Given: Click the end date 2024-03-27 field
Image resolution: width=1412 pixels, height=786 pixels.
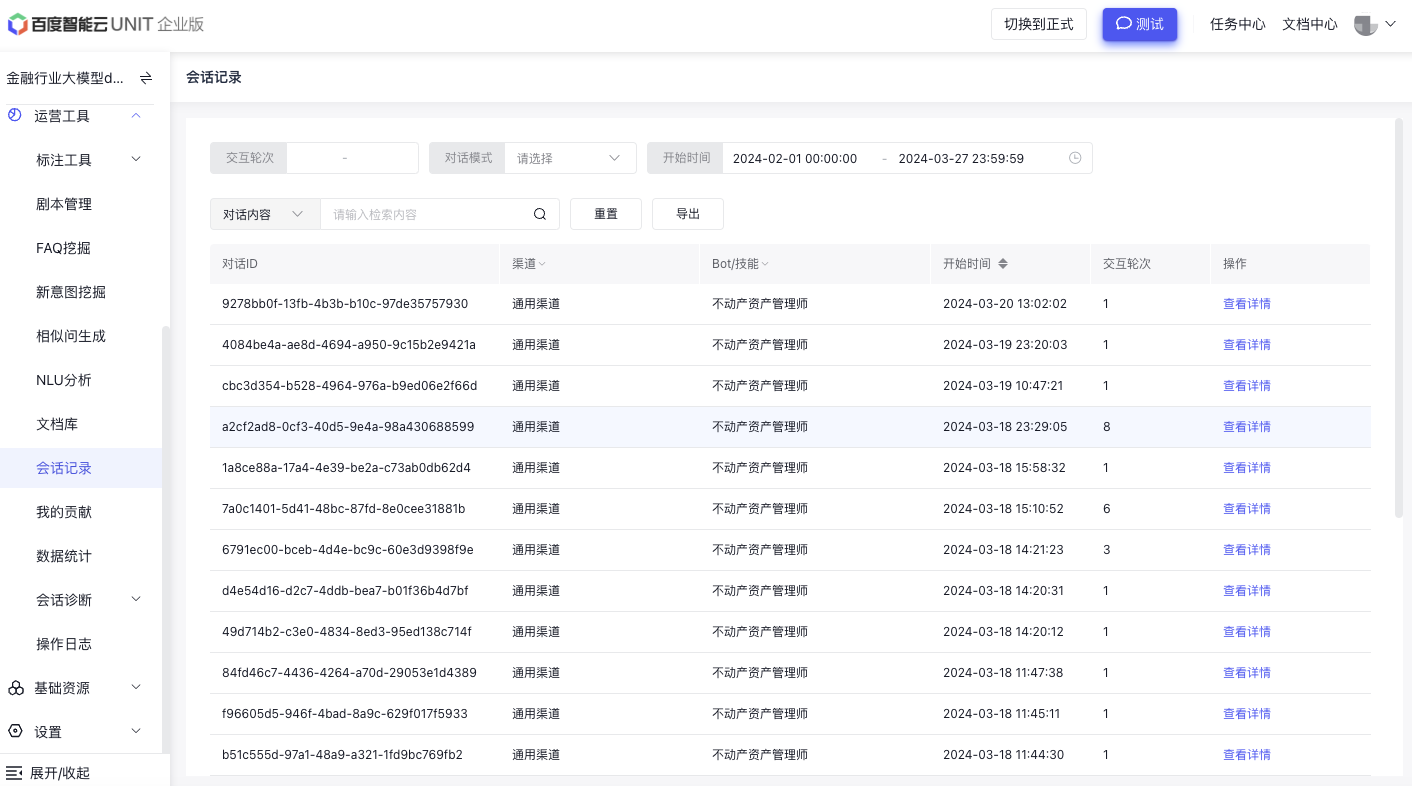Looking at the screenshot, I should pyautogui.click(x=961, y=158).
